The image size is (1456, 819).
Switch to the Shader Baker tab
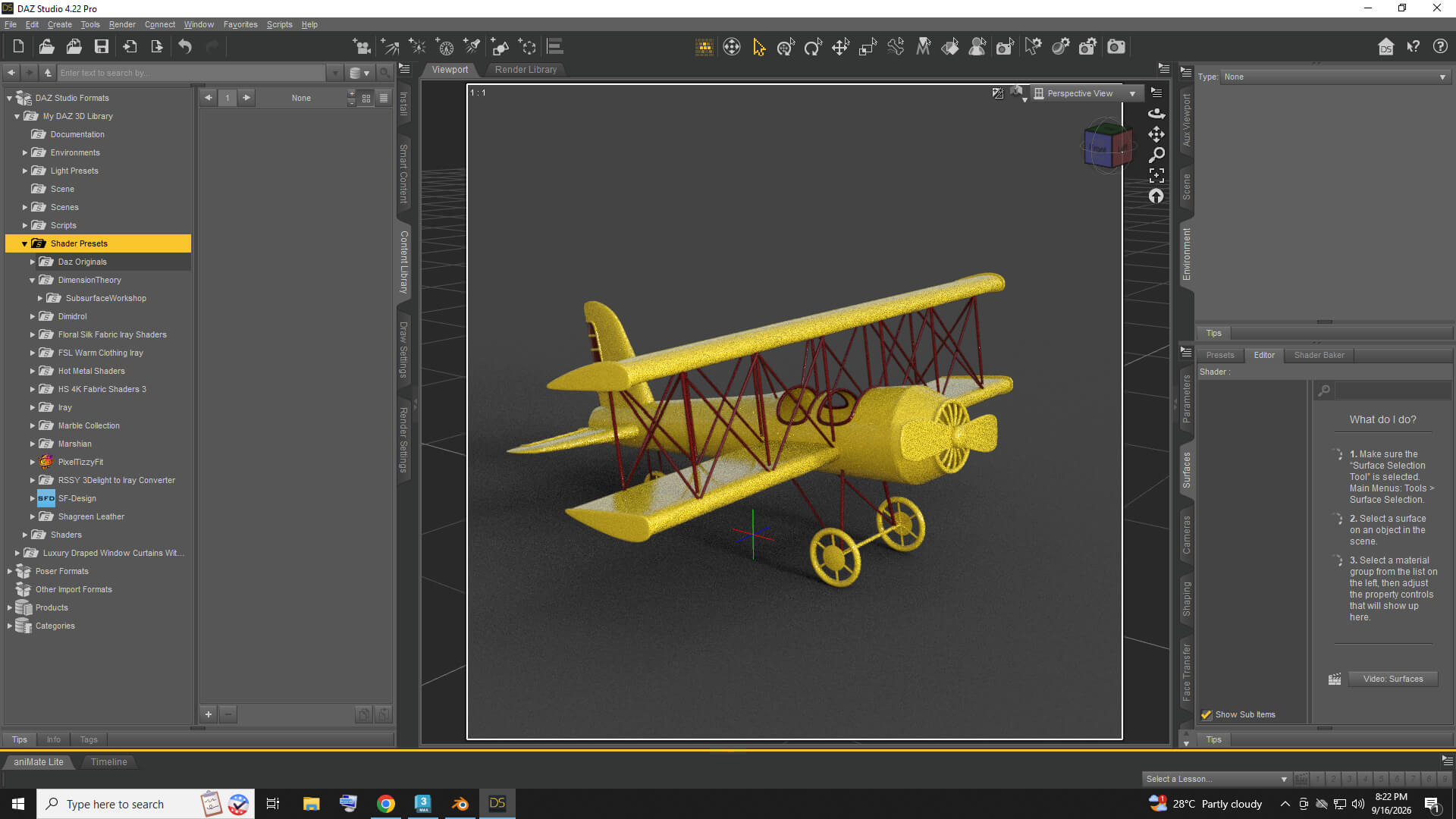click(x=1319, y=355)
